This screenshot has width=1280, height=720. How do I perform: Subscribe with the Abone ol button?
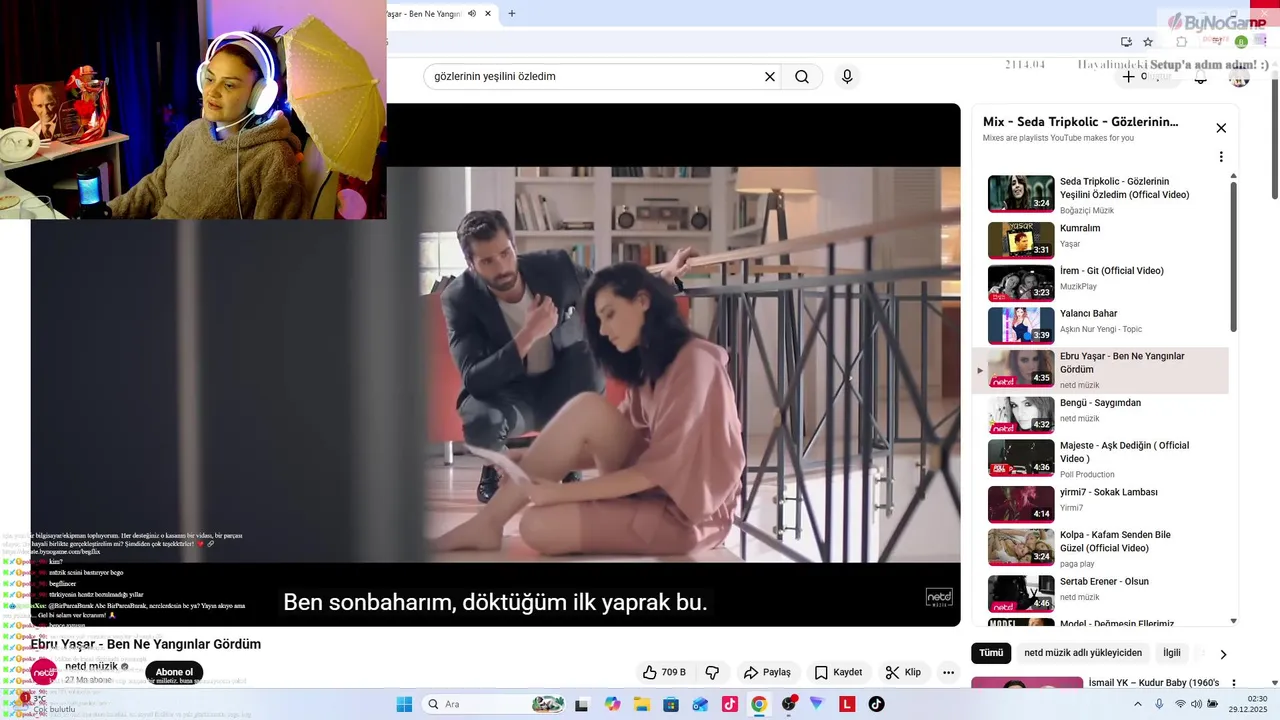174,672
